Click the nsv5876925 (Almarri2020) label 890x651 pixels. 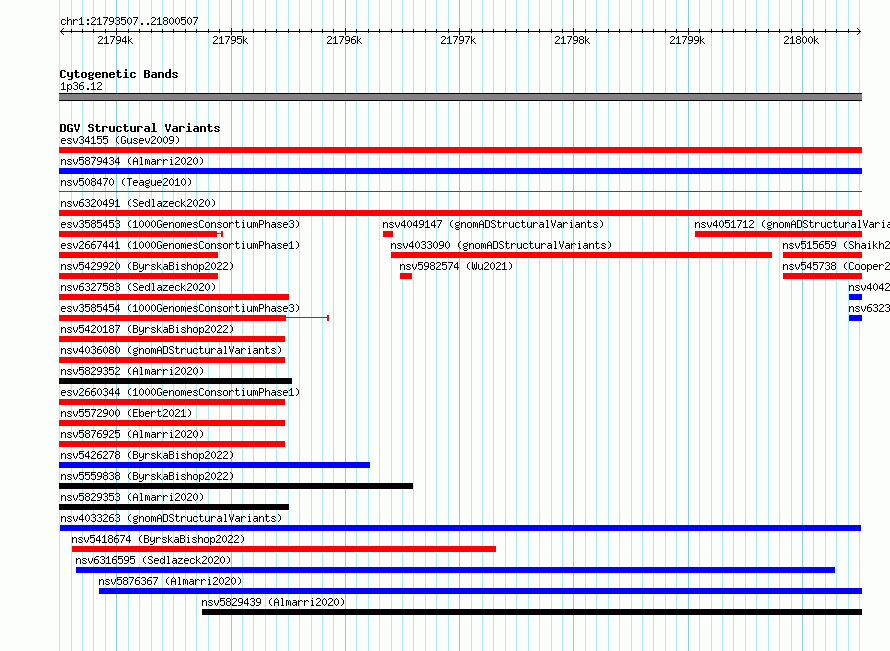132,434
